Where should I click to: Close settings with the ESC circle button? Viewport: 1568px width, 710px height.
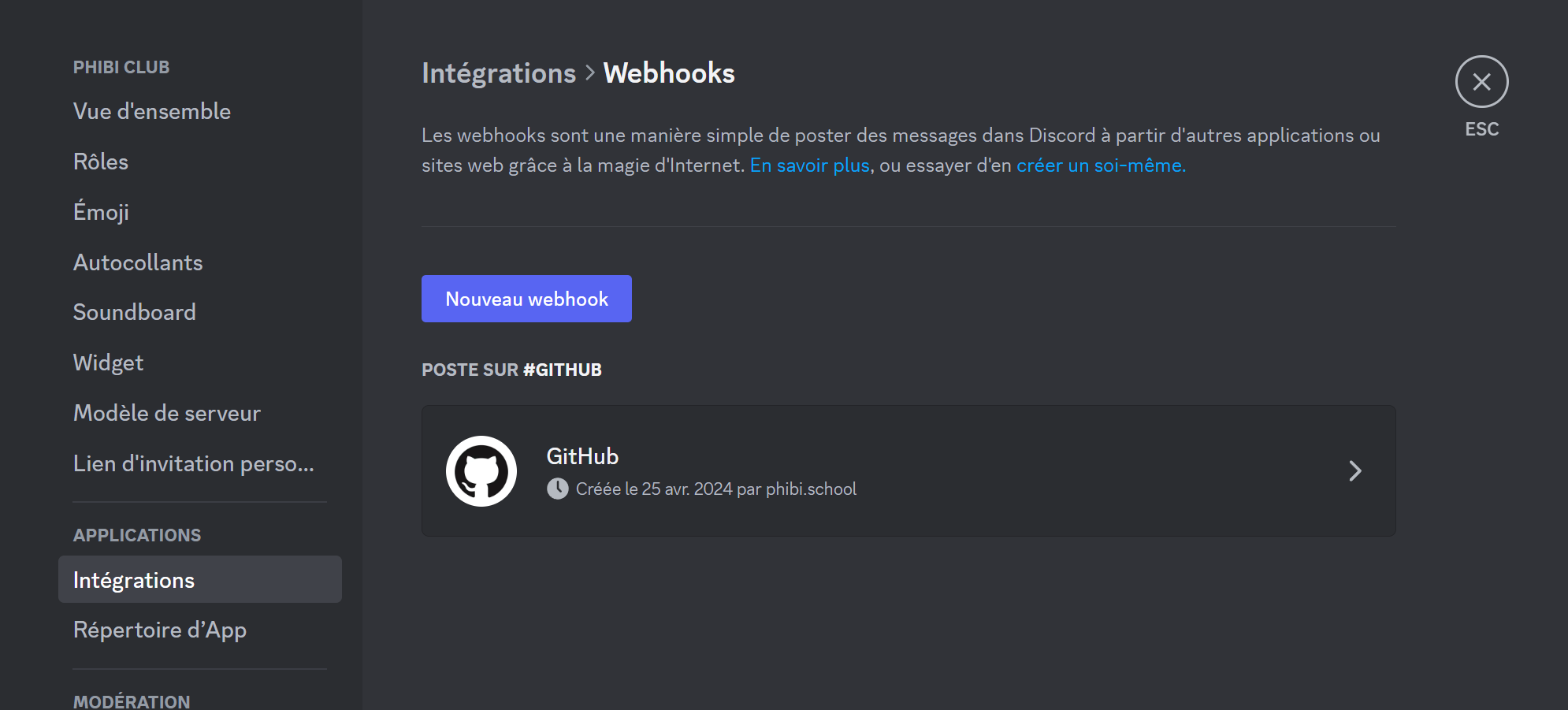1481,81
